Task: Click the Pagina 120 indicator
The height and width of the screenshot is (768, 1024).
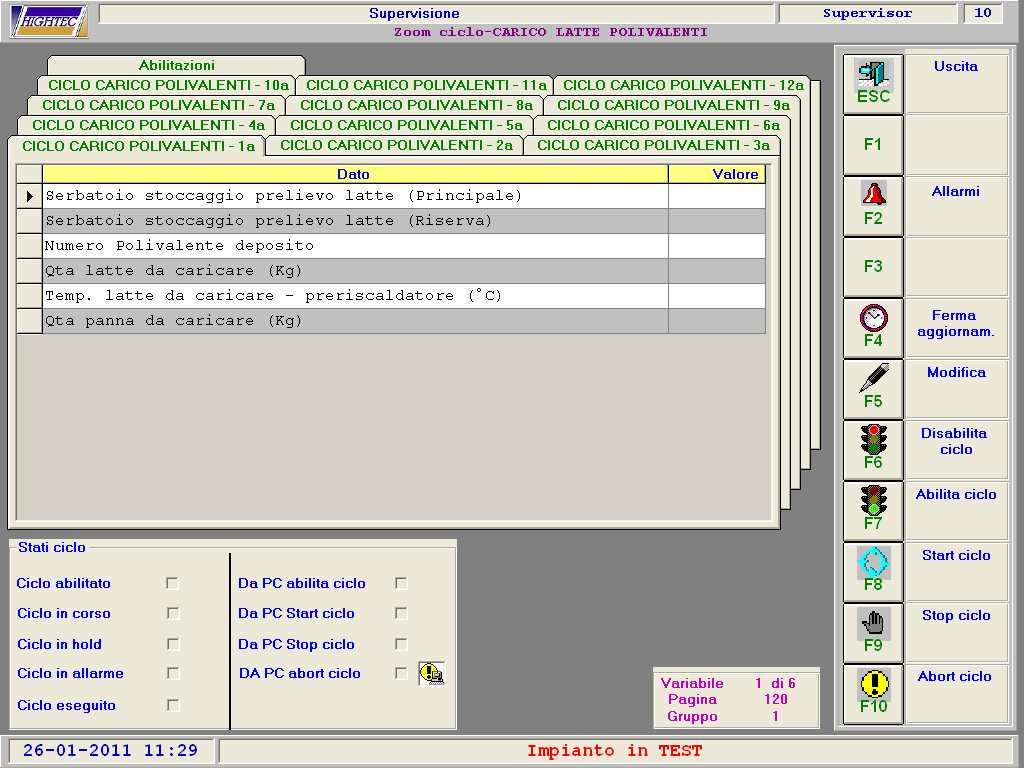Action: pyautogui.click(x=727, y=699)
